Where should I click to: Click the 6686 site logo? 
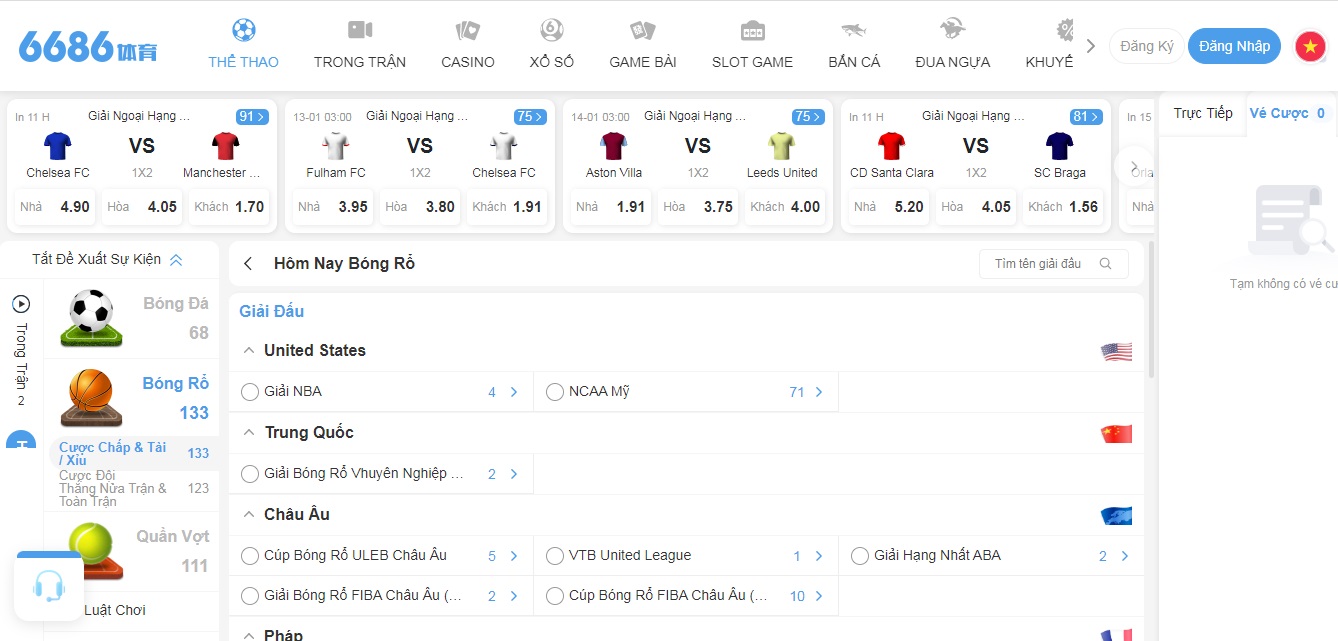(87, 46)
